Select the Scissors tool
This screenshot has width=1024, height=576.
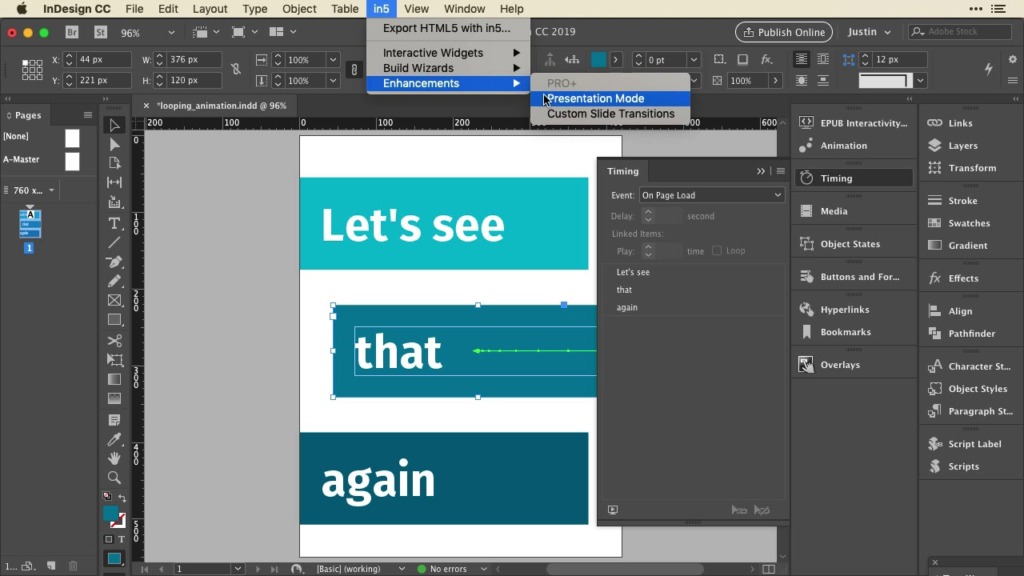tap(114, 340)
